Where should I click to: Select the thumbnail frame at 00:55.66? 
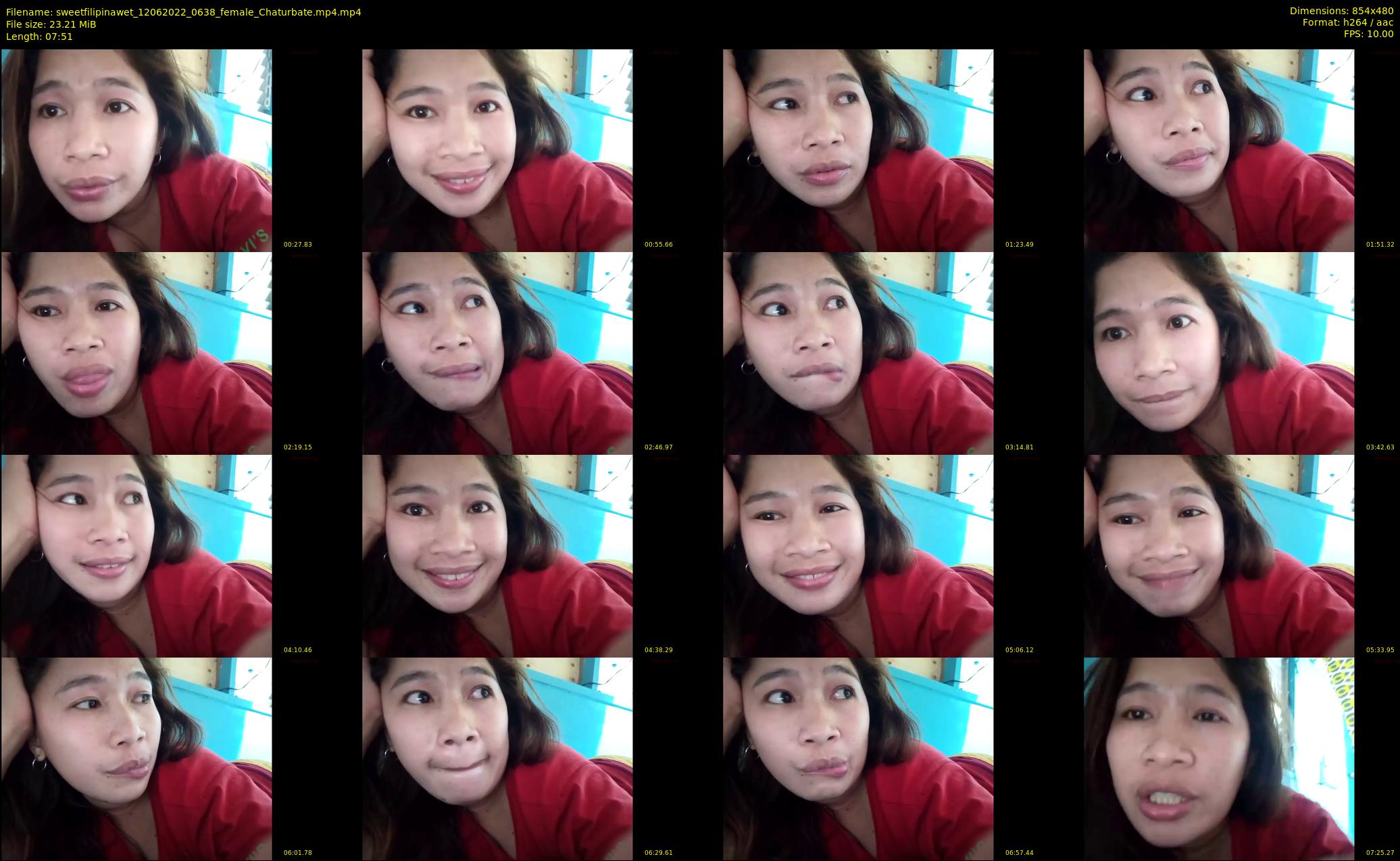(497, 150)
